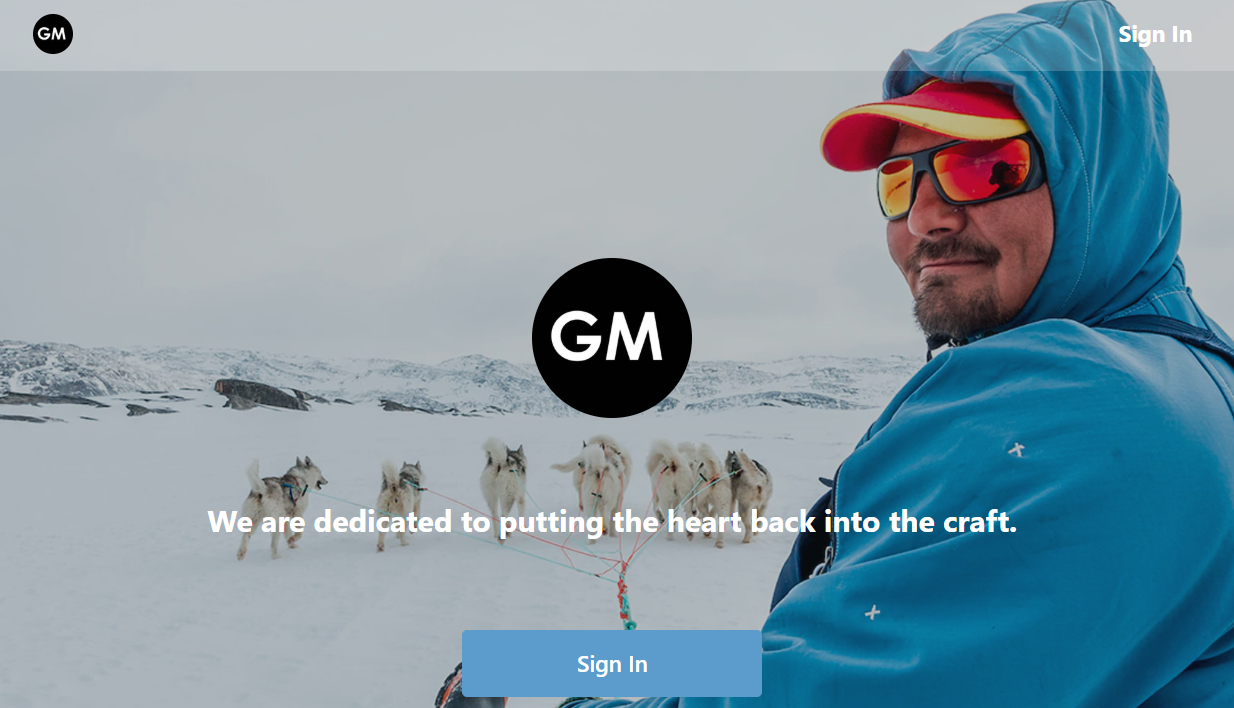Click the leftmost sled dog in photo
This screenshot has width=1234, height=708.
283,503
